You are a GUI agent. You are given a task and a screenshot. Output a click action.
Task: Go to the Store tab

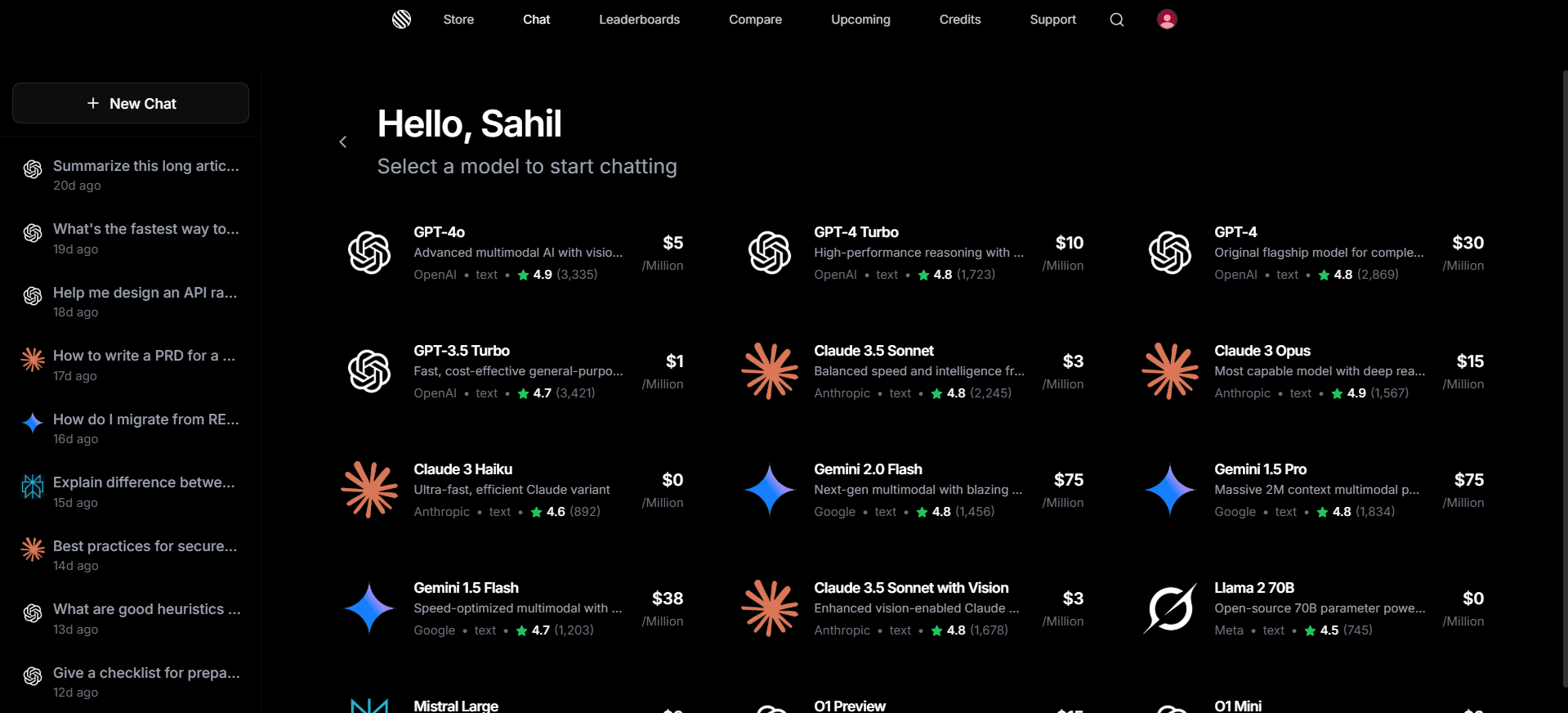(x=458, y=19)
